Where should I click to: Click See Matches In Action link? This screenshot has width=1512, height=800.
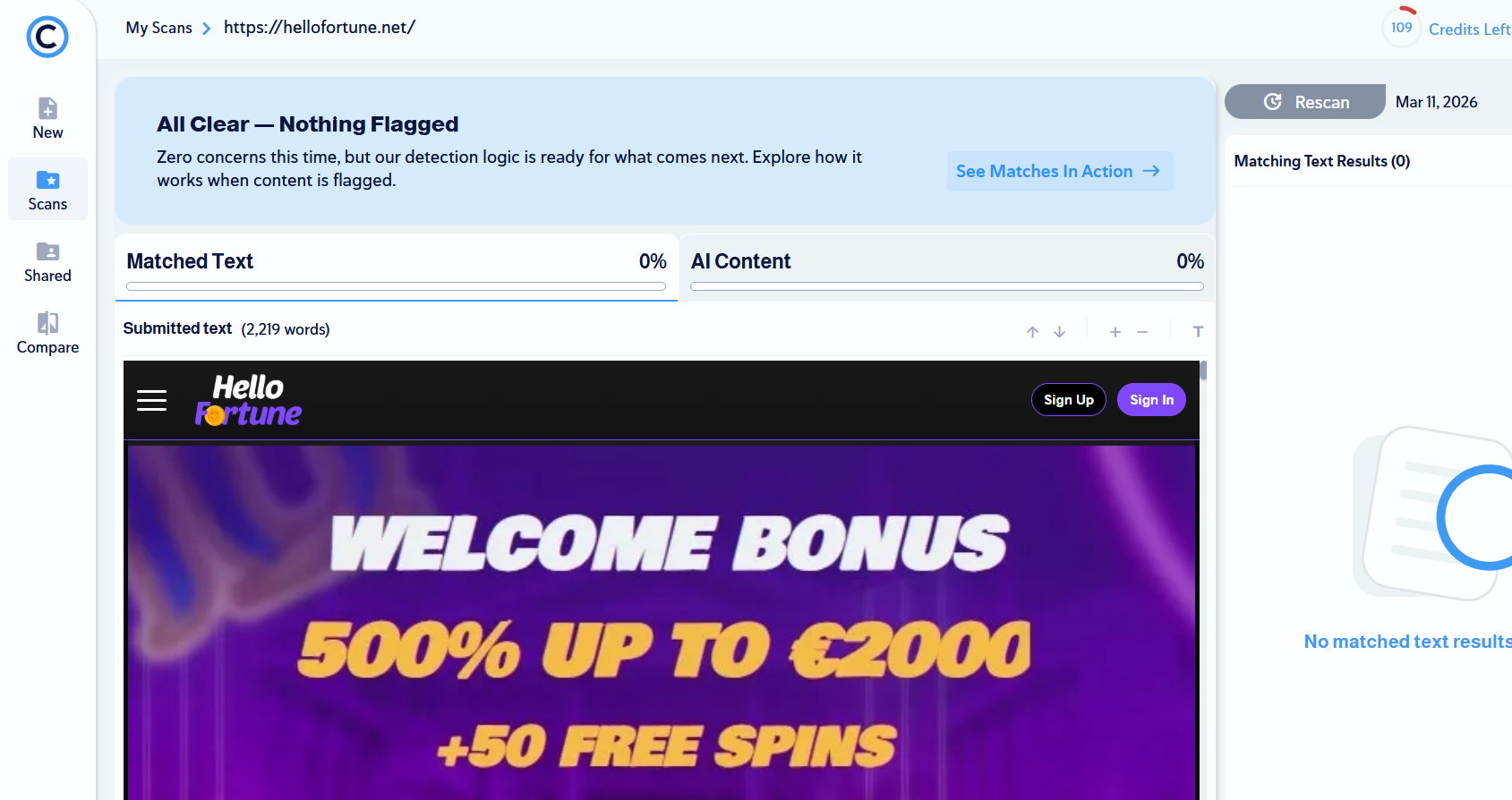[x=1059, y=171]
